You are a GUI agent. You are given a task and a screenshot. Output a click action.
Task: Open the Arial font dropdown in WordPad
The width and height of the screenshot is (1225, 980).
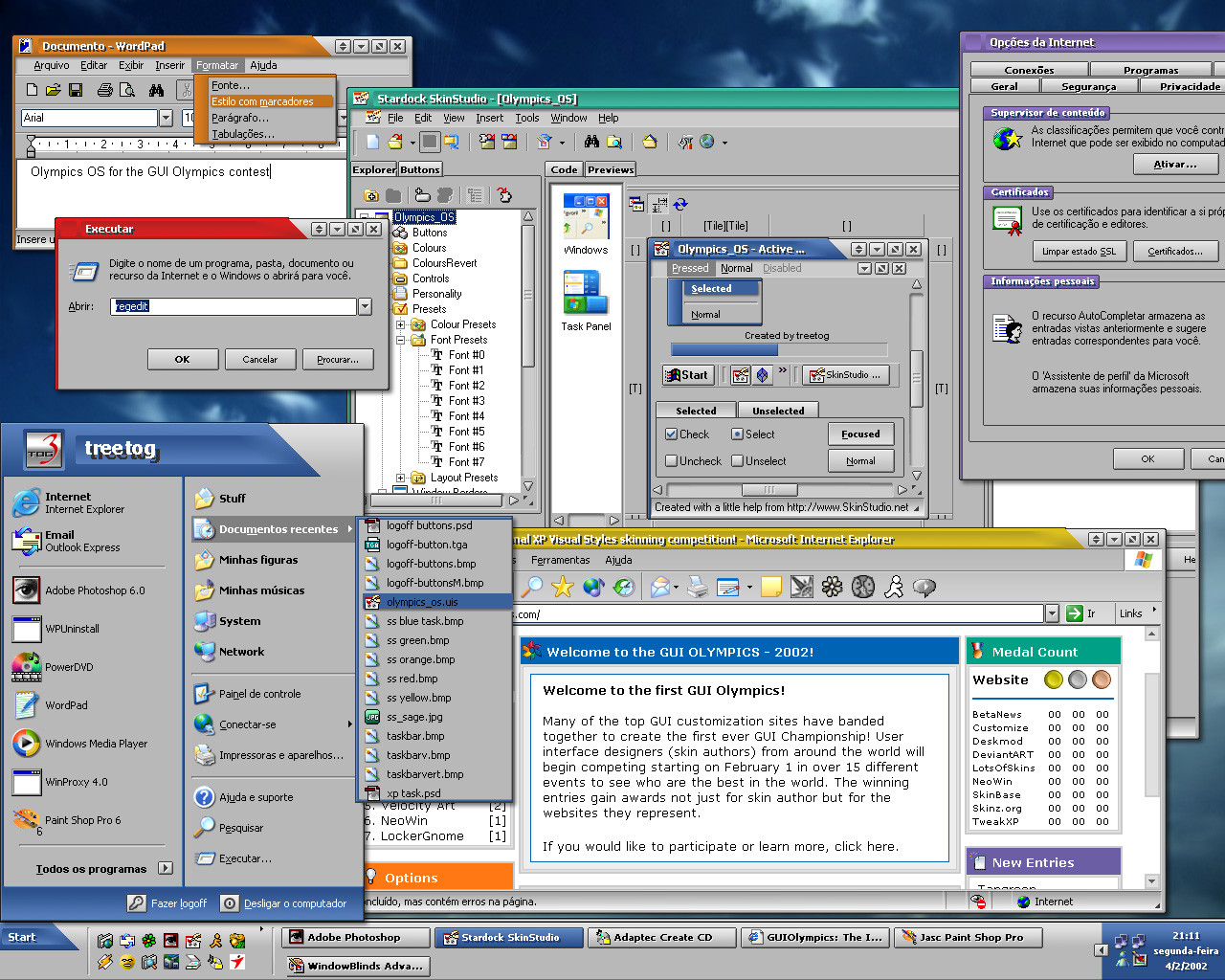pos(166,118)
